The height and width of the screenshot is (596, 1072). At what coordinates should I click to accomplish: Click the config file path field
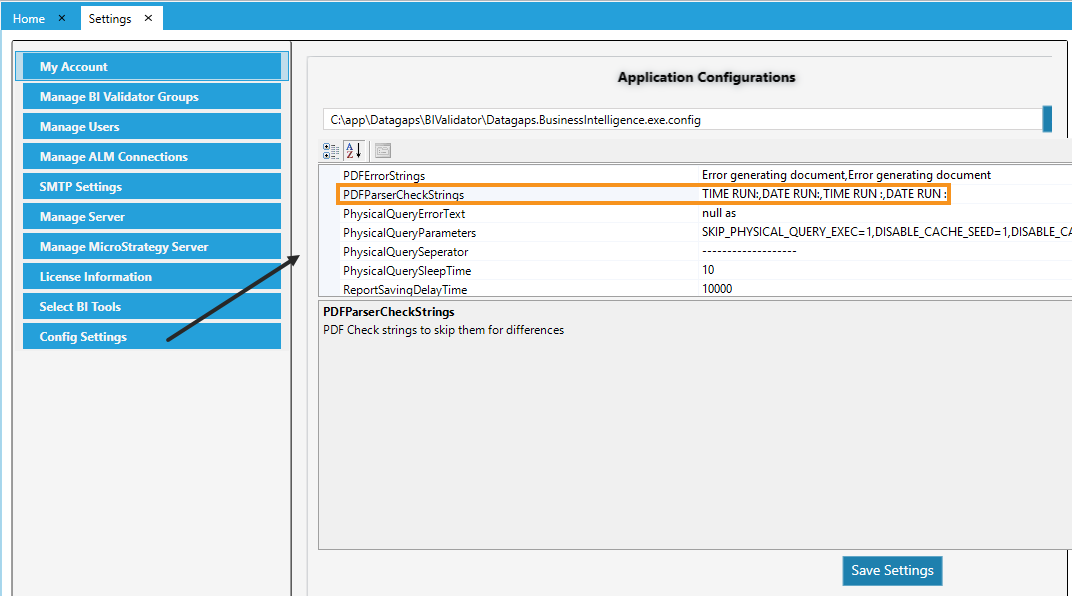682,120
